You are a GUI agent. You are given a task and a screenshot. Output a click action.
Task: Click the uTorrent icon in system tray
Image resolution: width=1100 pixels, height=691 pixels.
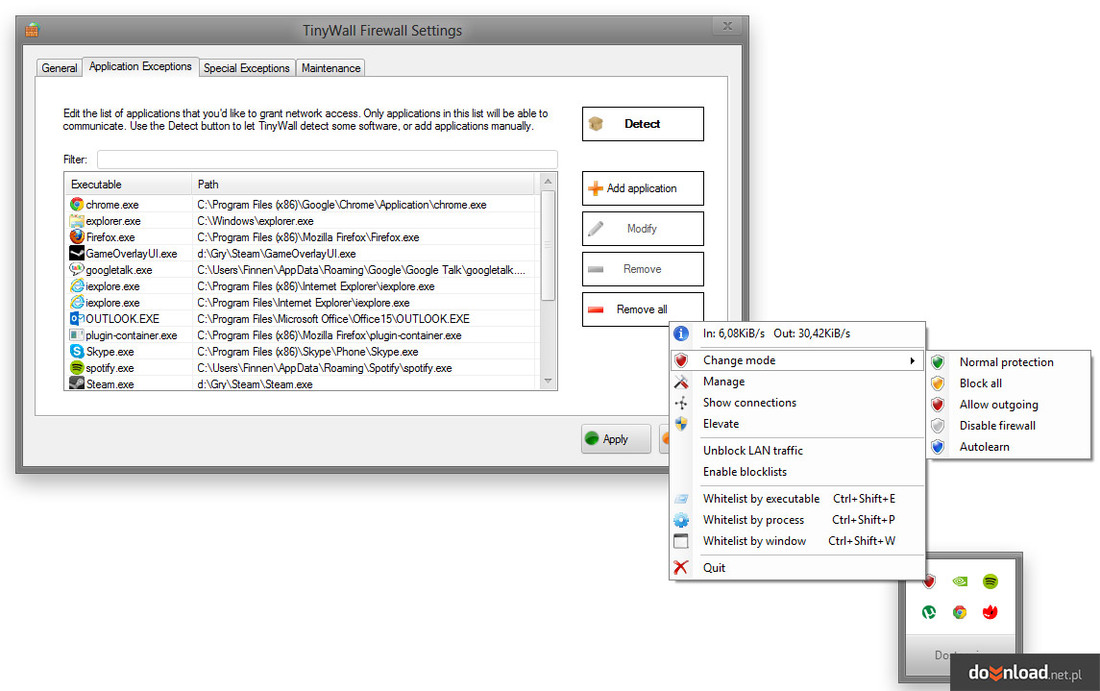point(929,612)
